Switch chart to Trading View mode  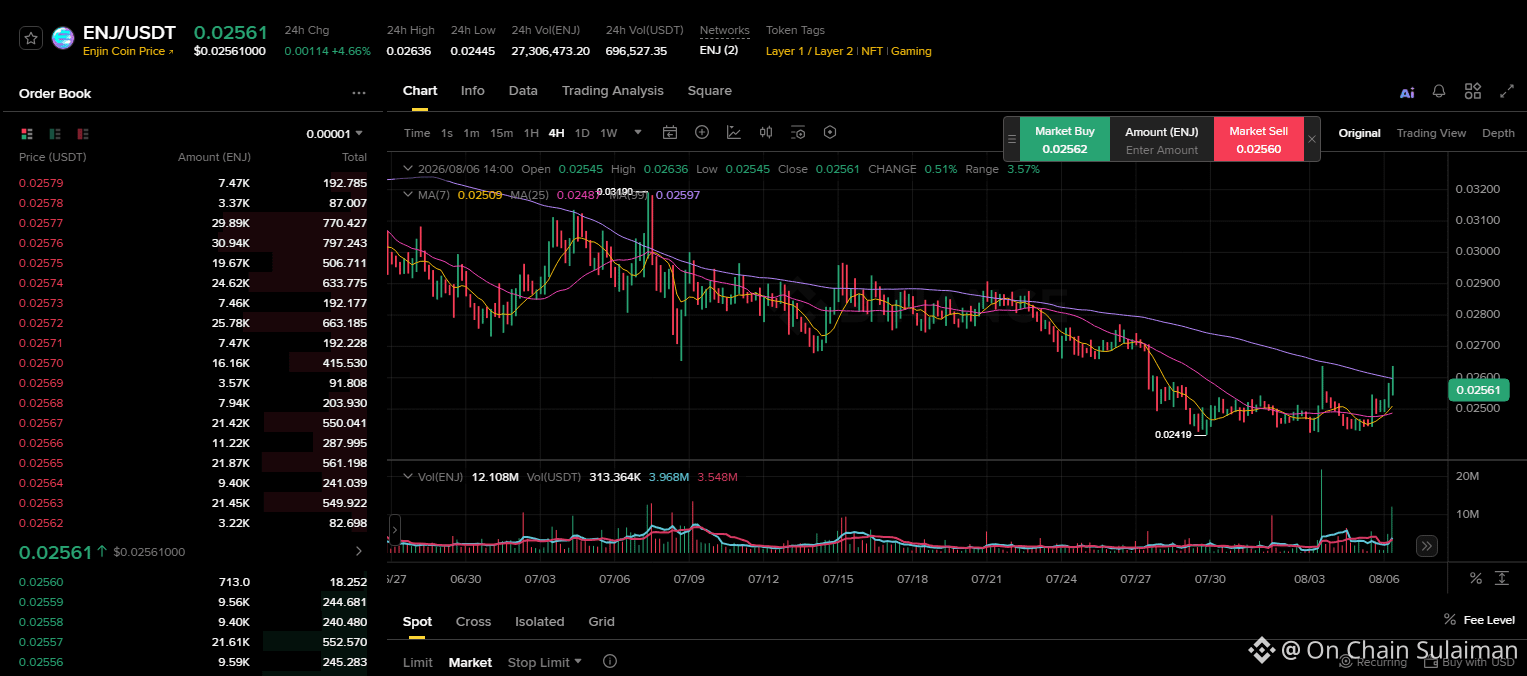pos(1431,133)
